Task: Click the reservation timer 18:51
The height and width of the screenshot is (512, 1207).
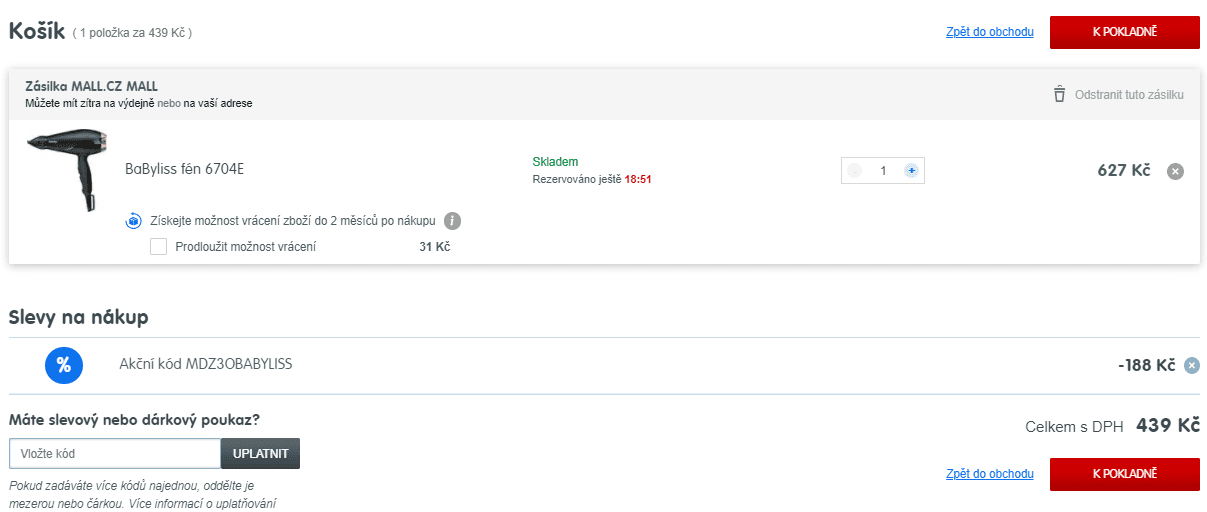Action: (638, 179)
